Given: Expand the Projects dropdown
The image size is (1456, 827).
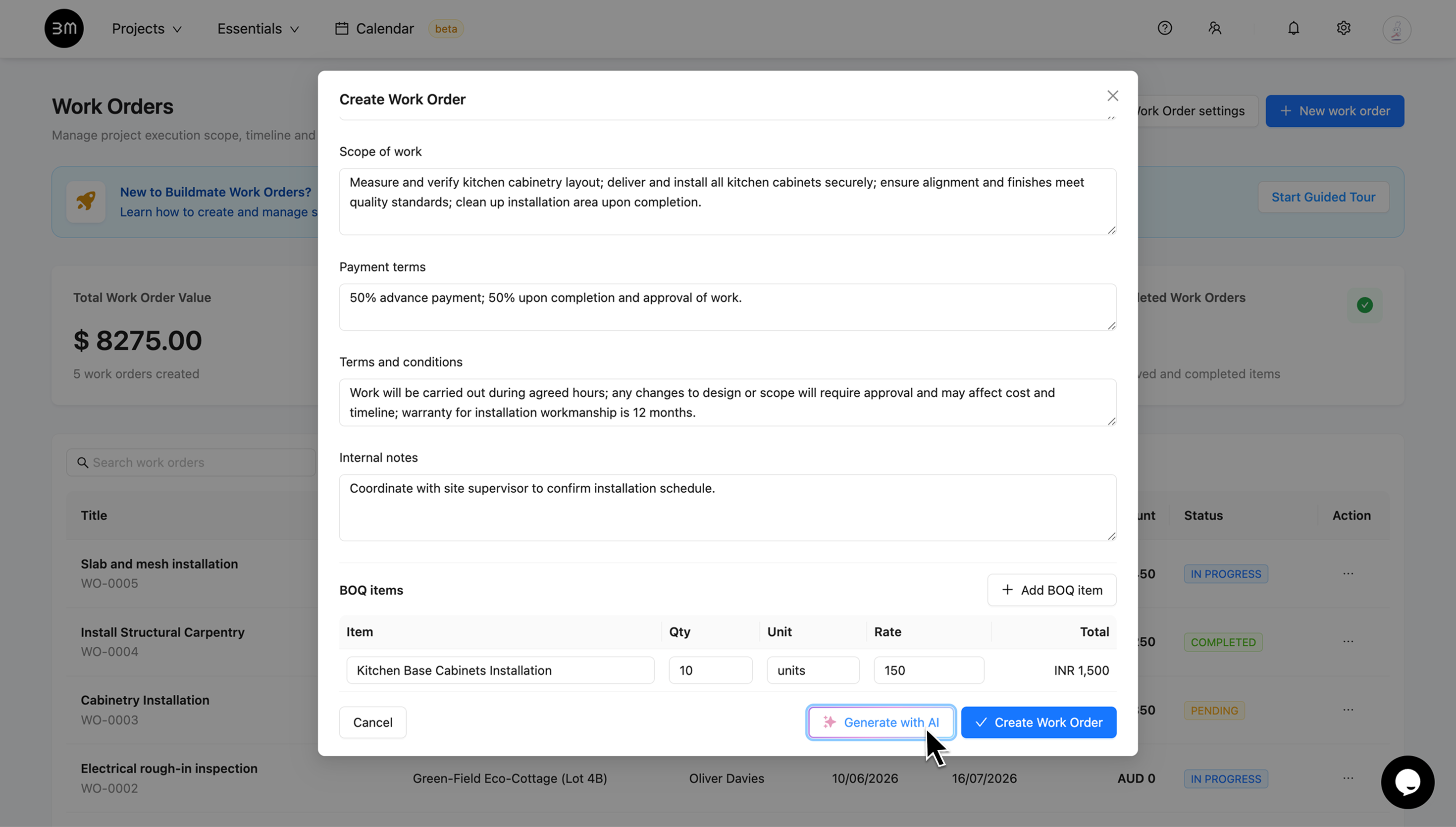Looking at the screenshot, I should point(147,28).
